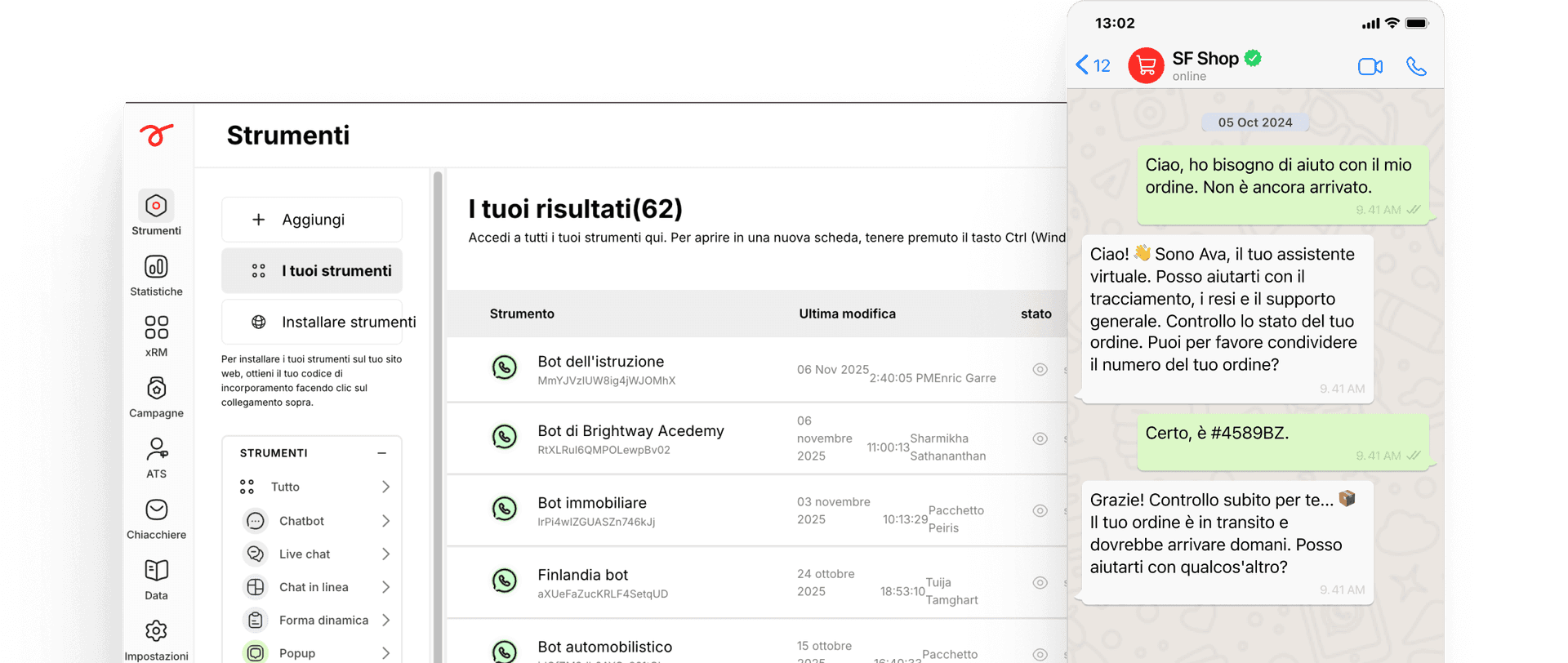Expand the Chatbot category chevron
Screen dimensions: 1568x663
[385, 521]
